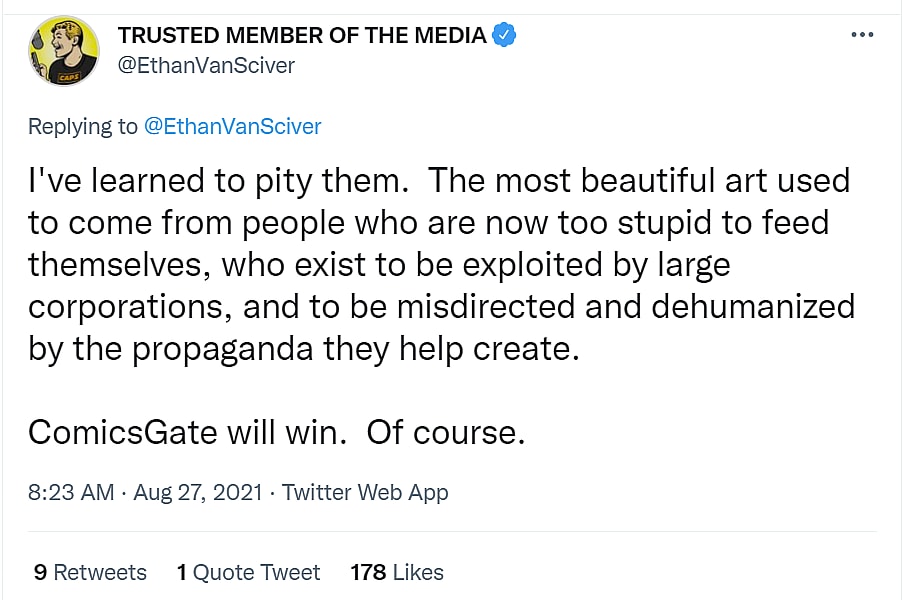Open the Twitter Web App source link
This screenshot has width=903, height=600.
[x=365, y=492]
